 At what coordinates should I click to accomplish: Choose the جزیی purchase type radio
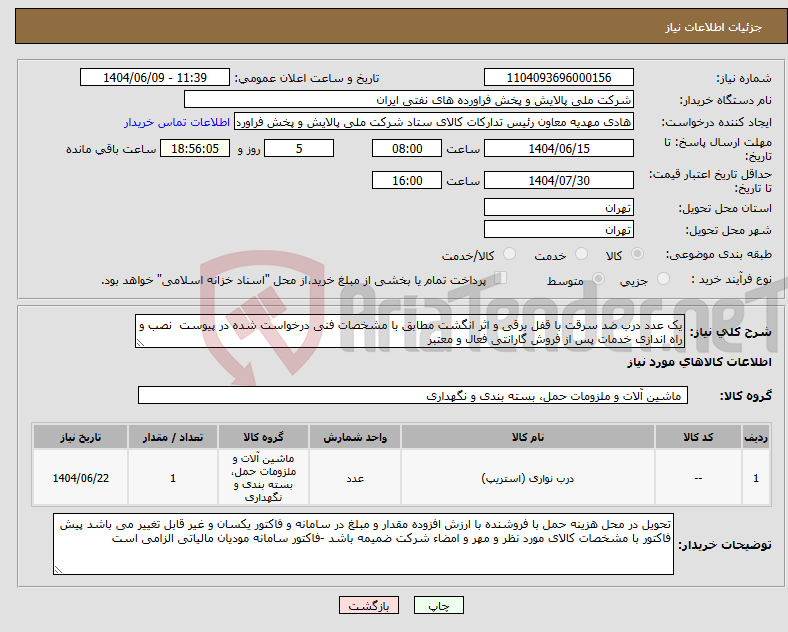663,279
